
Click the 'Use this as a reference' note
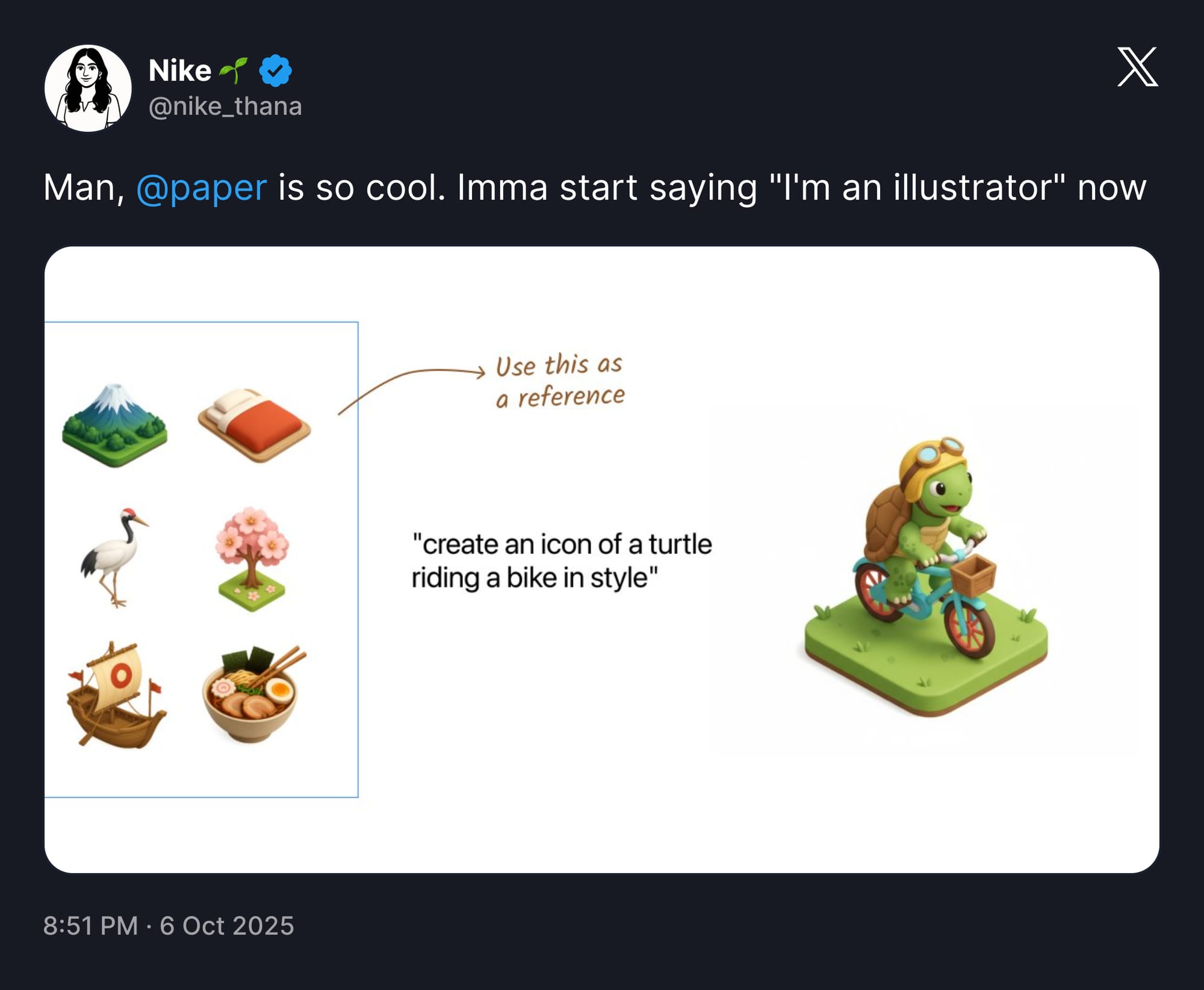pos(560,381)
